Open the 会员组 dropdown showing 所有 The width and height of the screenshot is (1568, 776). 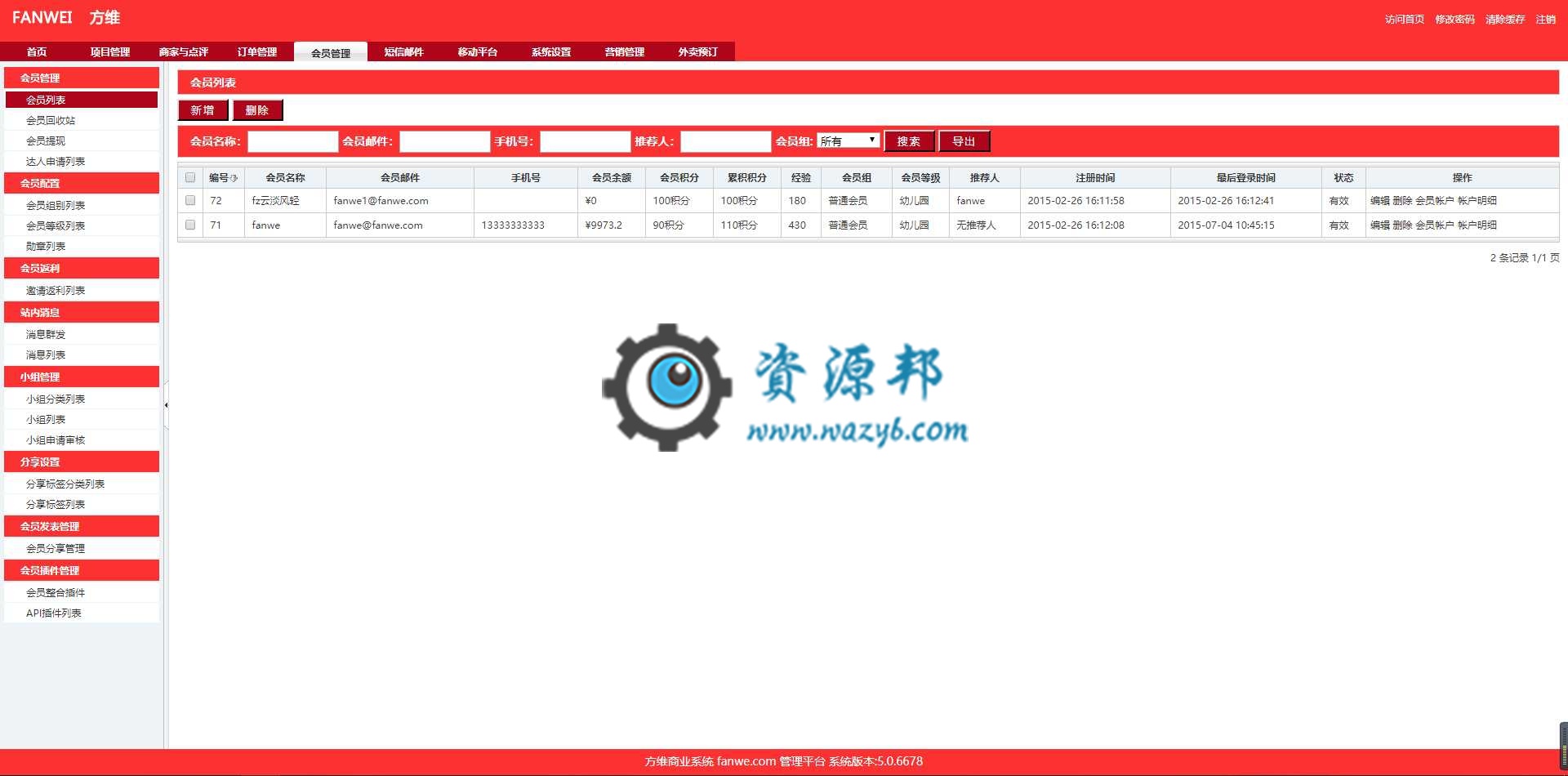pyautogui.click(x=849, y=140)
